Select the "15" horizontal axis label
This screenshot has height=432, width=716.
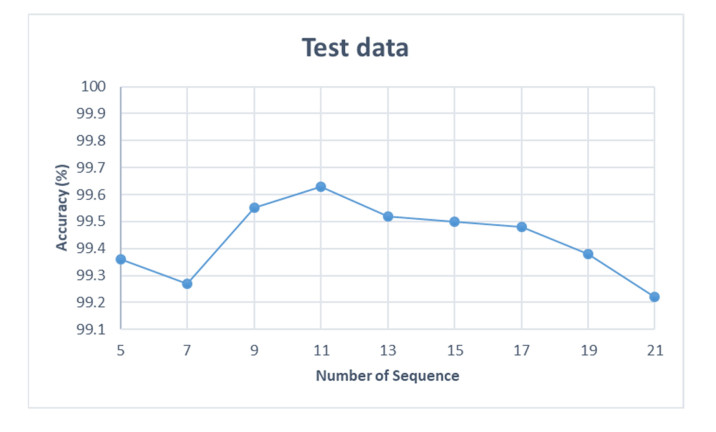coord(454,350)
